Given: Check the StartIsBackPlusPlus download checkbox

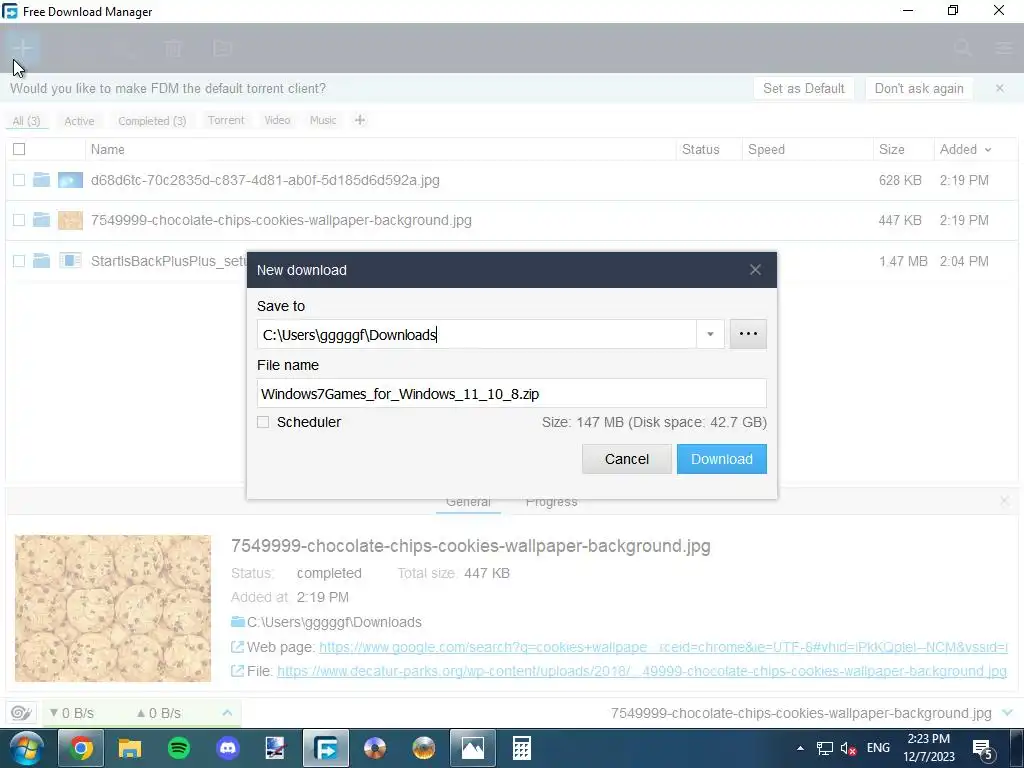Looking at the screenshot, I should point(19,261).
